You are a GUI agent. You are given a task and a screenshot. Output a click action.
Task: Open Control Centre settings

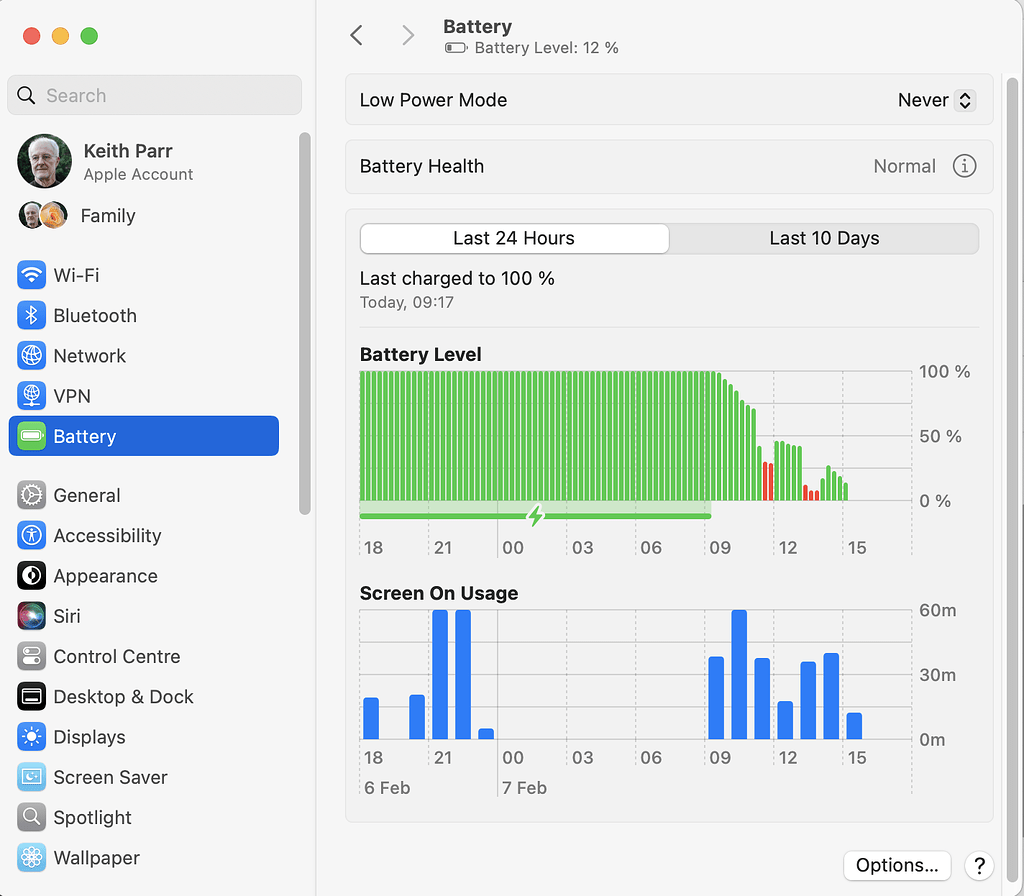pos(117,656)
